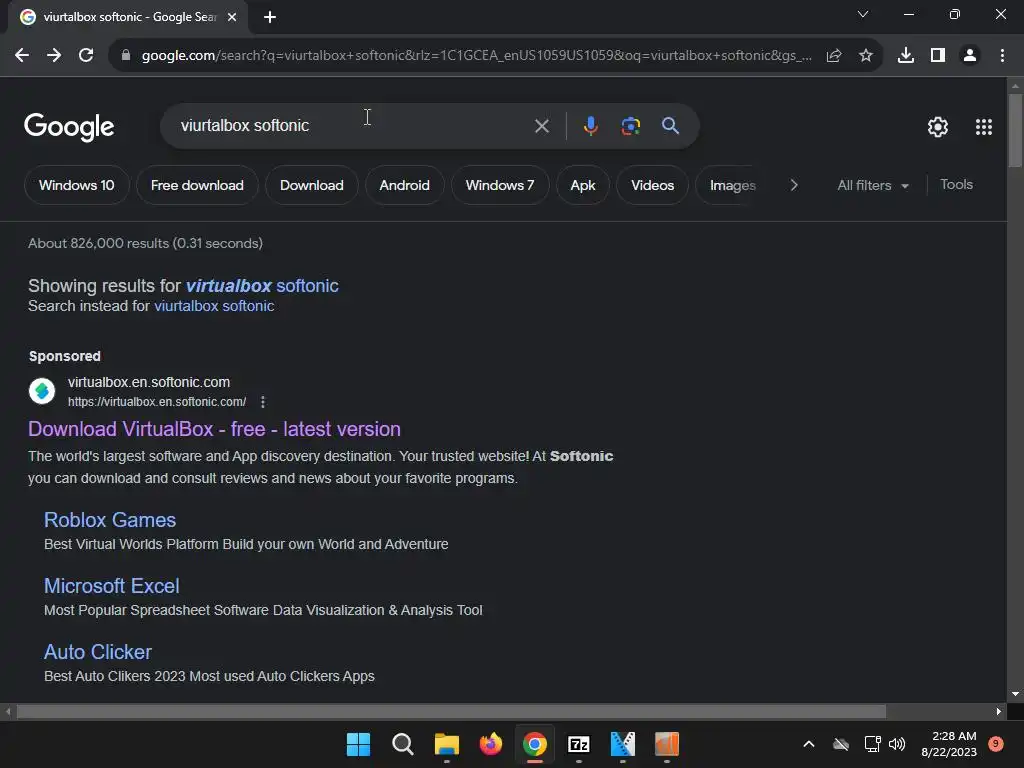Select the Download filter chip

coord(312,185)
